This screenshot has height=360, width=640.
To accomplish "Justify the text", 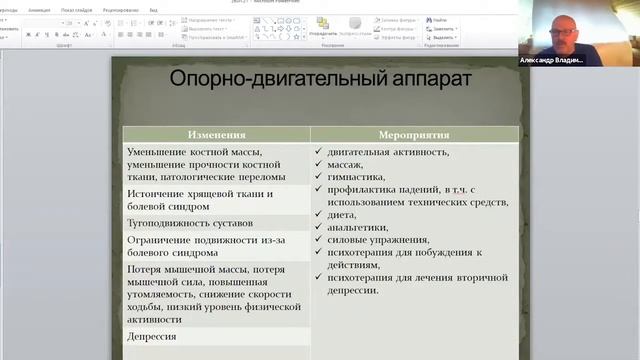I will tap(149, 35).
